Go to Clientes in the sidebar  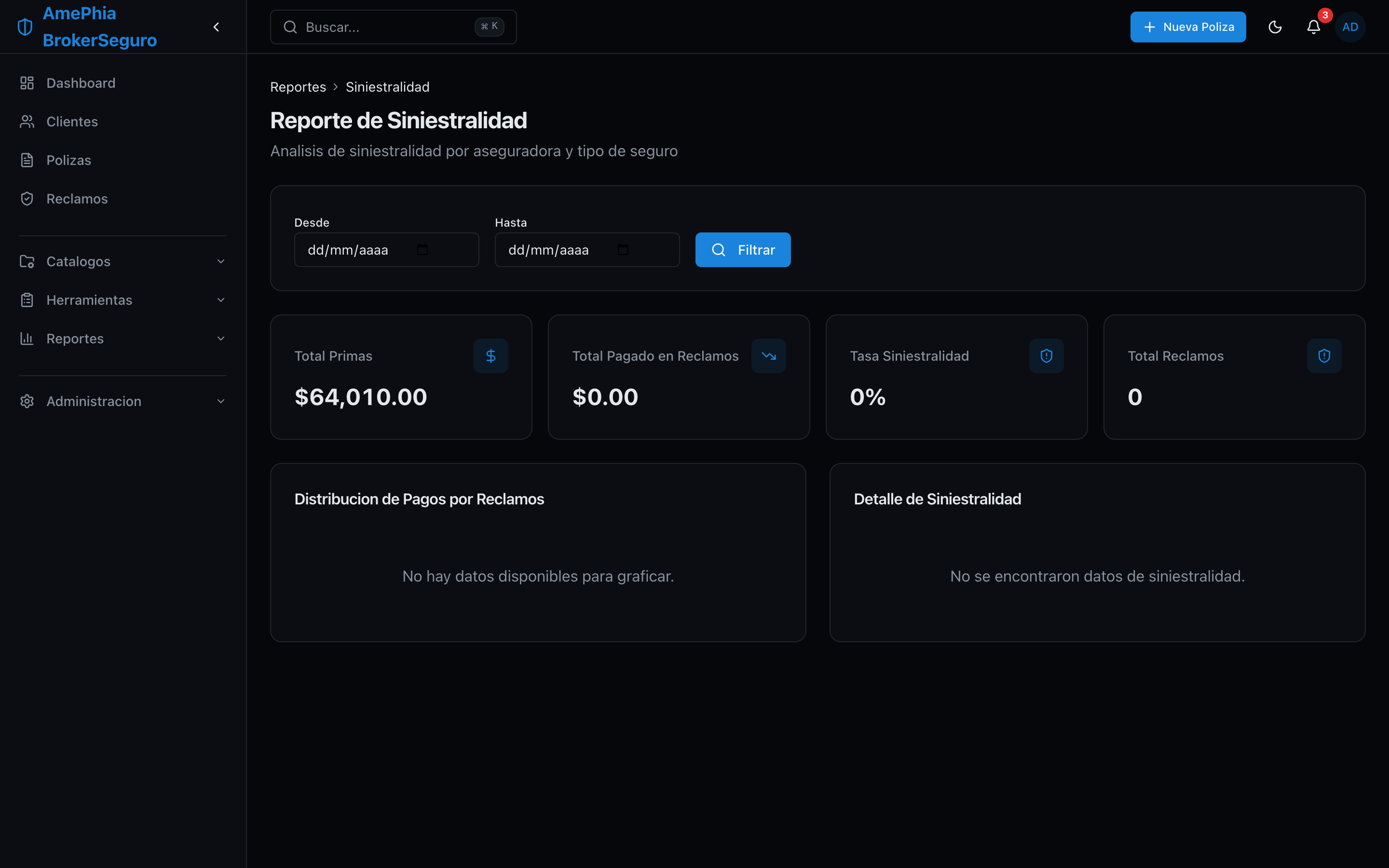click(x=123, y=122)
